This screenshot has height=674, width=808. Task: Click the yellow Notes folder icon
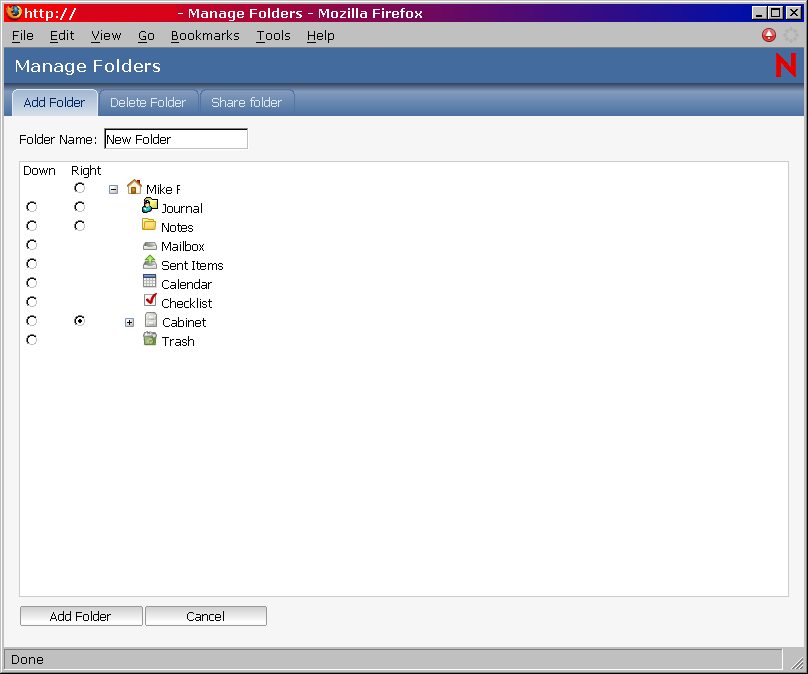(x=149, y=225)
